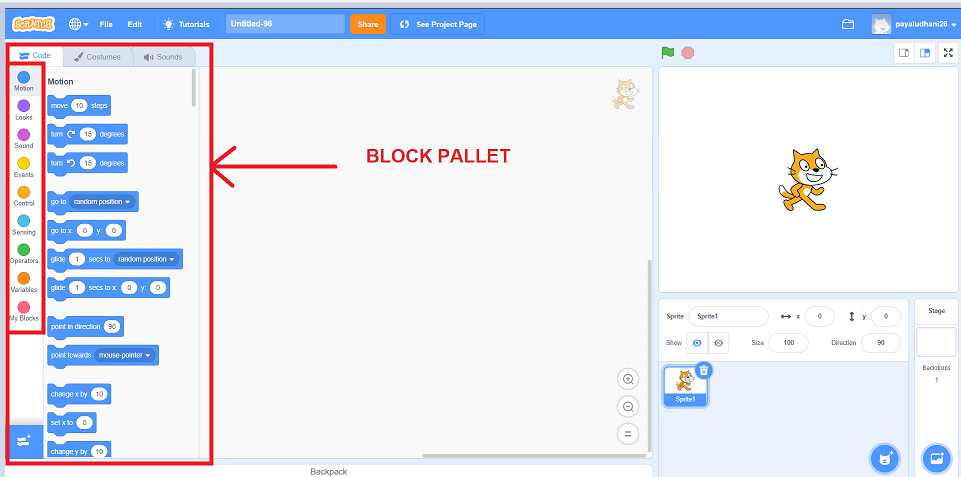This screenshot has height=477, width=961.
Task: Hide the sprite with crossed-eye icon
Action: point(719,343)
